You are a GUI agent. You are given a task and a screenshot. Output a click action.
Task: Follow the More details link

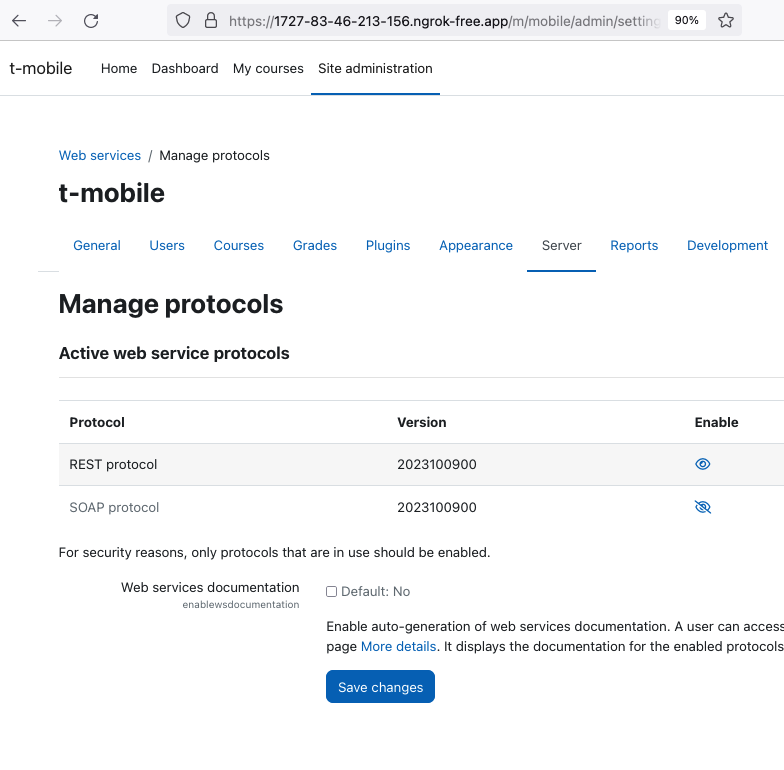pos(398,646)
